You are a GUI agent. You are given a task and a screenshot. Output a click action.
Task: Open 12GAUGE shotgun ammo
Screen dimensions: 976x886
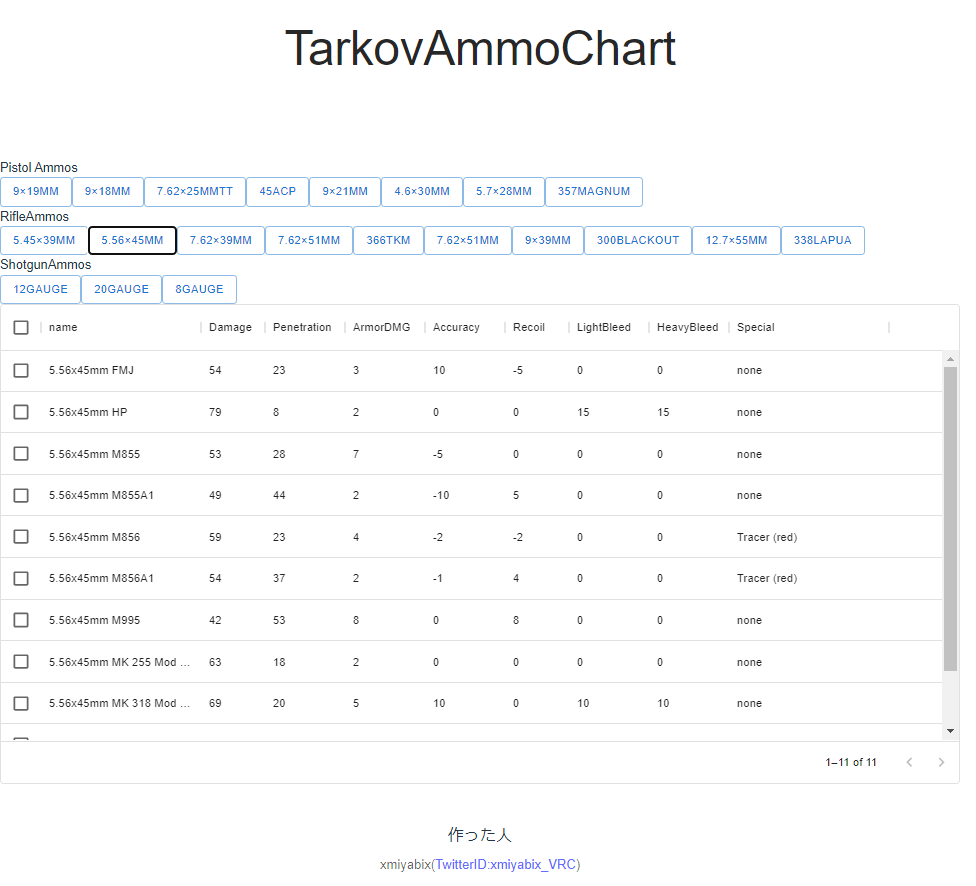[x=40, y=290]
